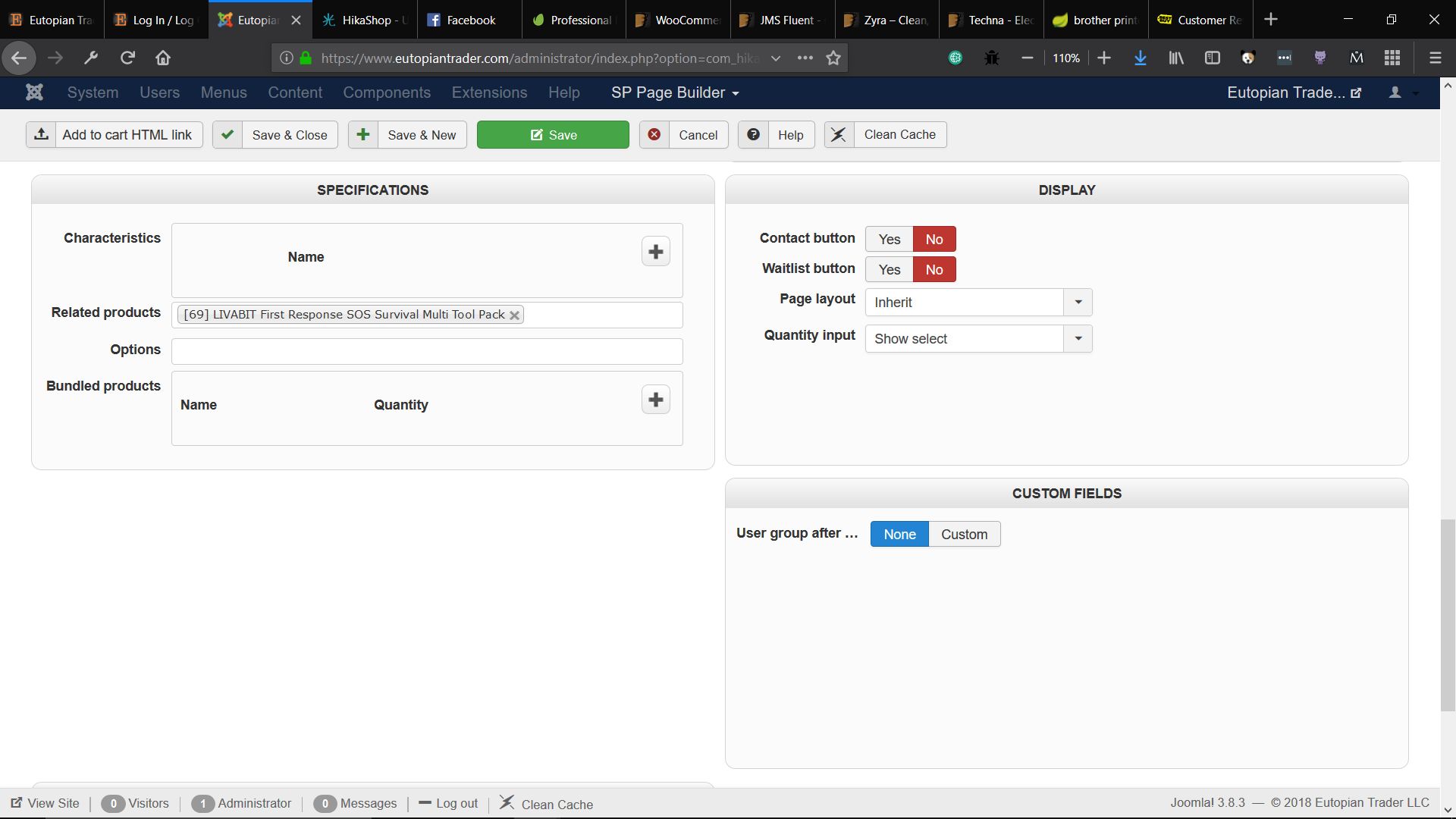The image size is (1456, 819).
Task: Open the SP Page Builder menu
Action: [x=675, y=93]
